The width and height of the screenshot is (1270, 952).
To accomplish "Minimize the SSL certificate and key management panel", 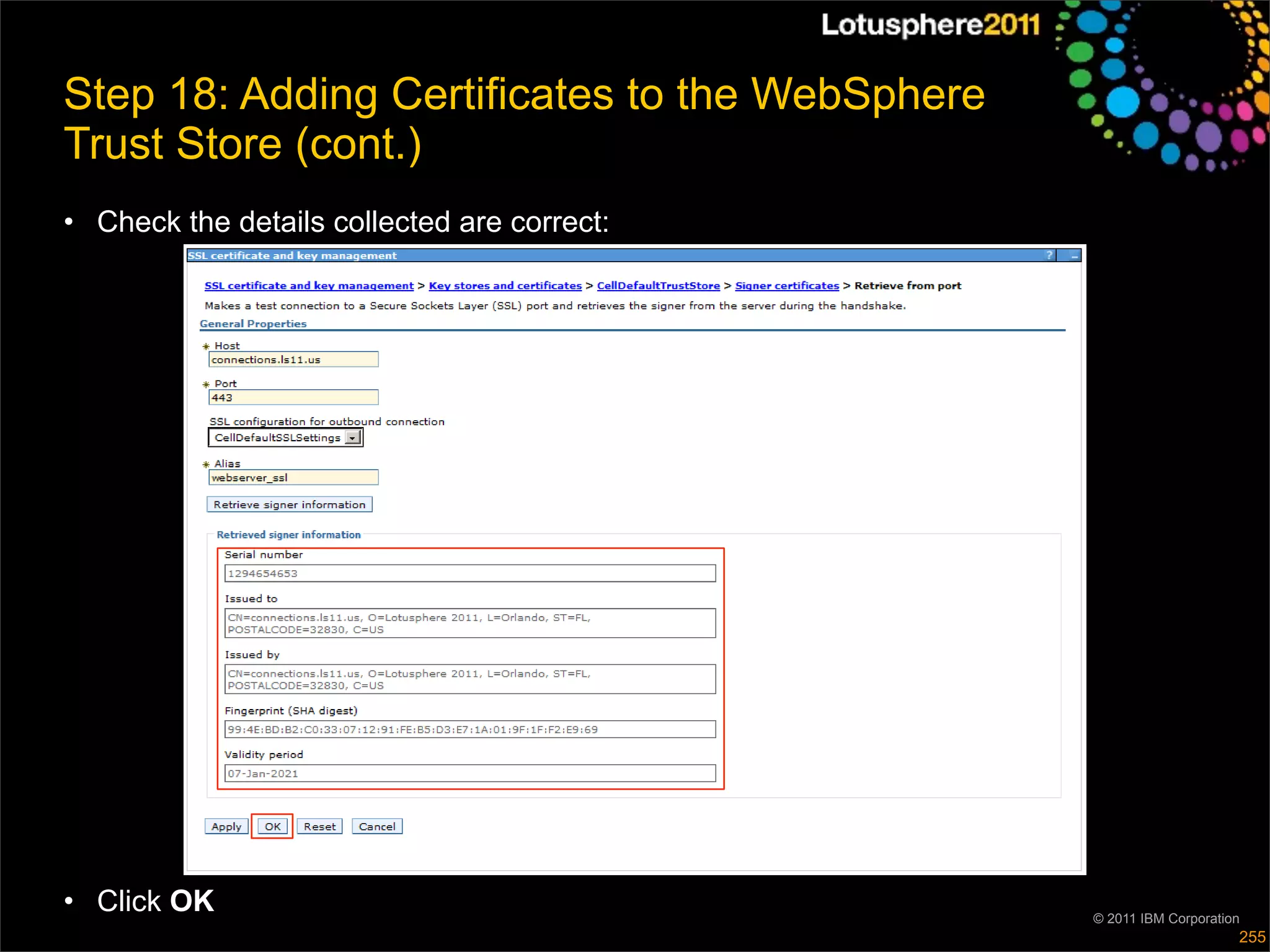I will point(1074,255).
